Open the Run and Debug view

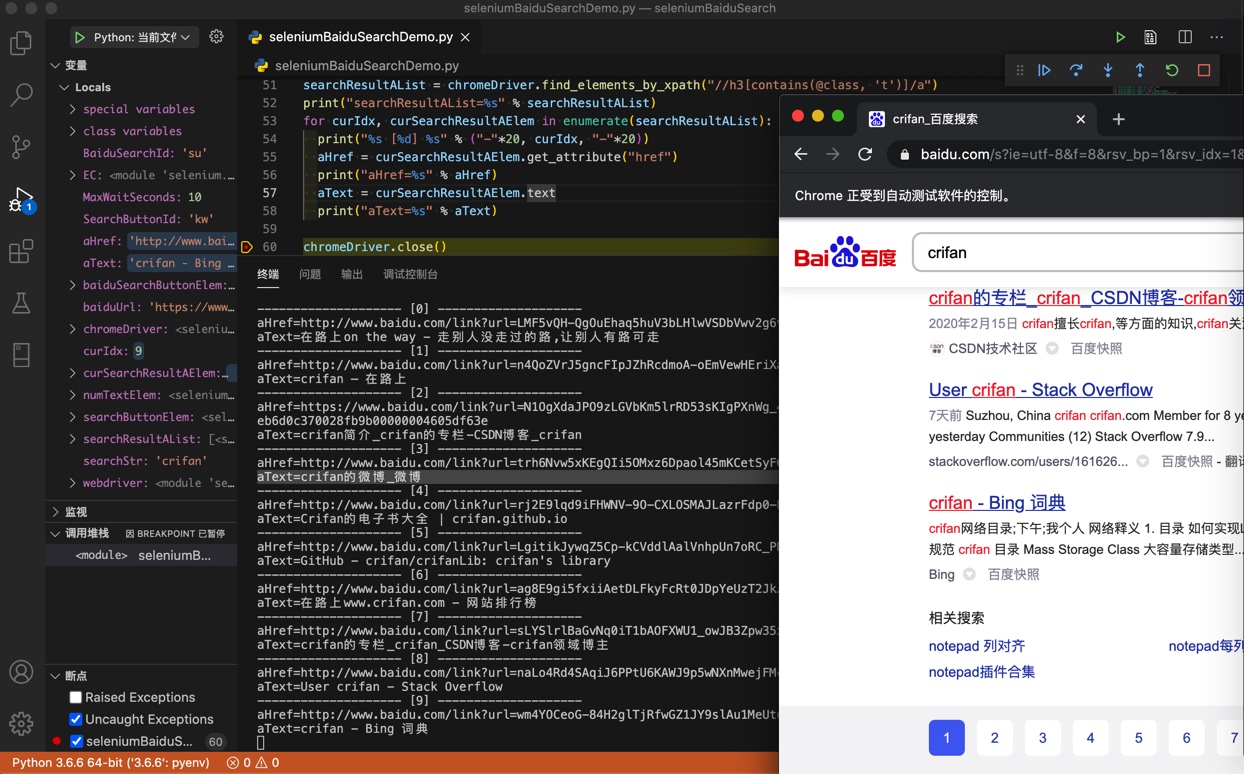click(x=21, y=199)
